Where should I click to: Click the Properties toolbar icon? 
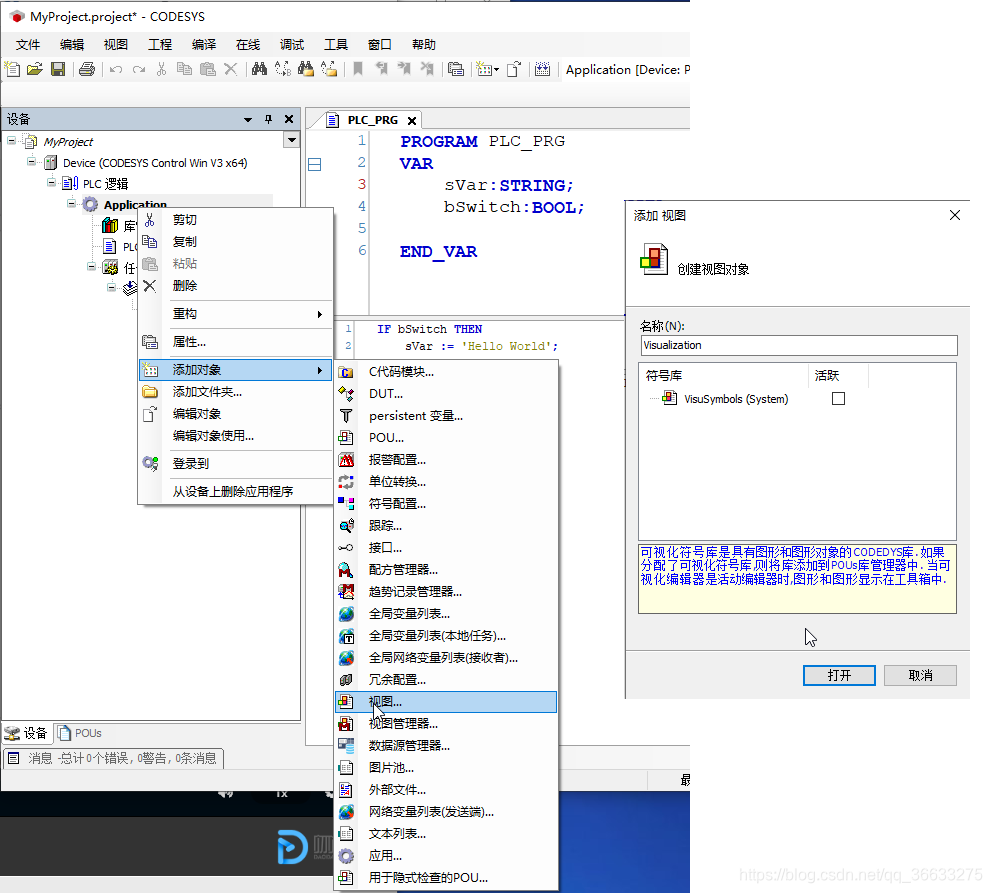tap(456, 69)
